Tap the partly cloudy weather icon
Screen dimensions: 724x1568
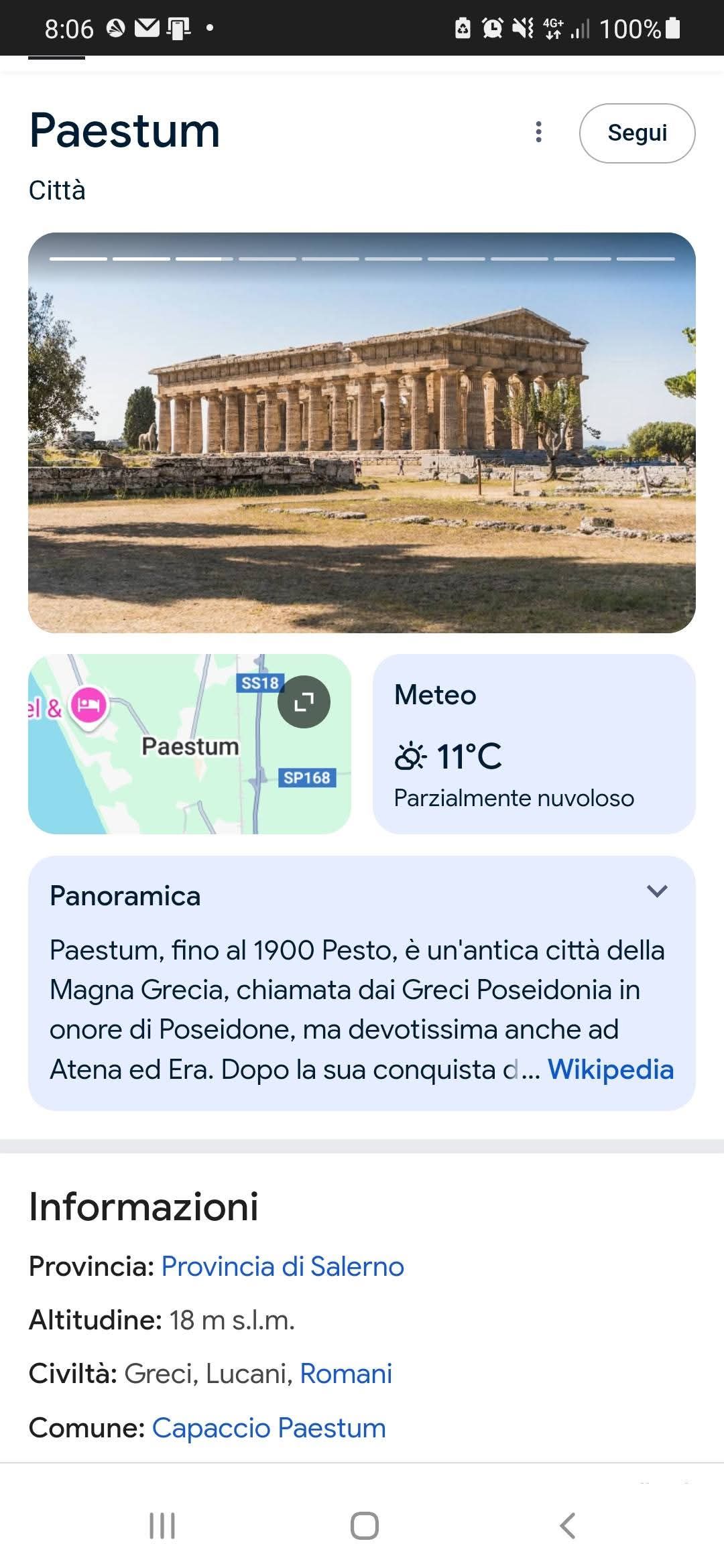pyautogui.click(x=410, y=757)
